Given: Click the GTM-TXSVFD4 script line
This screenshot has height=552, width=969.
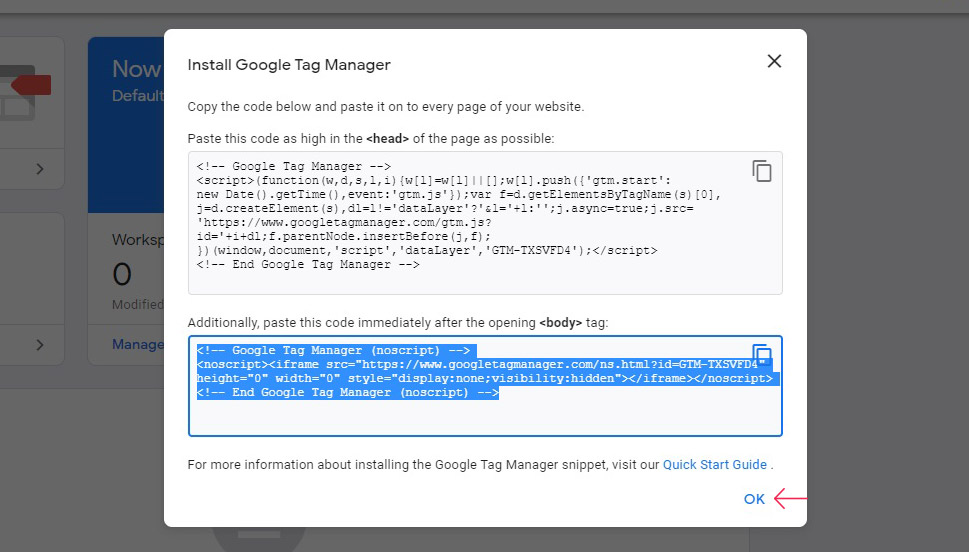Looking at the screenshot, I should tap(427, 250).
